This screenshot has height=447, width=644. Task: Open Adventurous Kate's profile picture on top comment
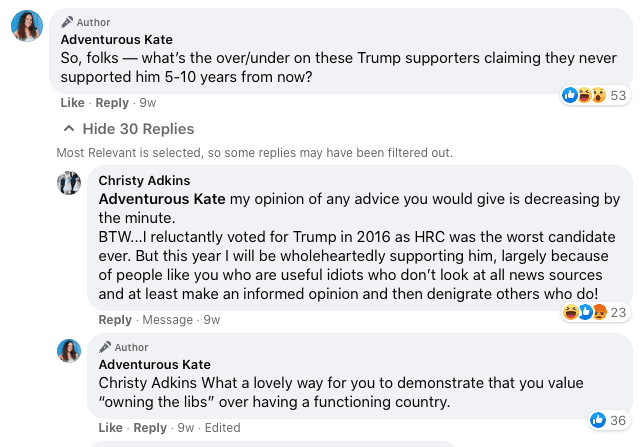coord(27,26)
